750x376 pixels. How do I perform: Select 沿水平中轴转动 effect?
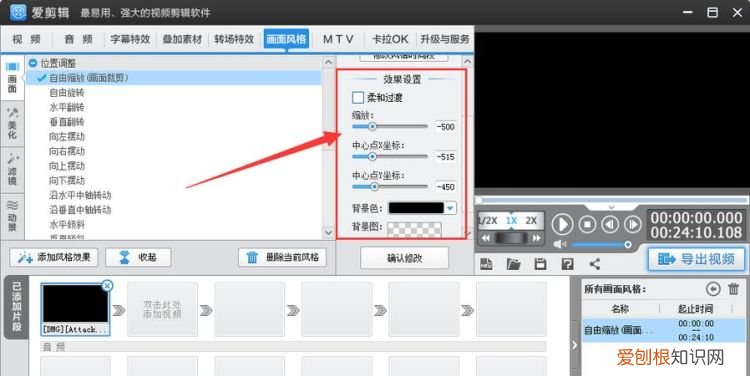tap(80, 195)
